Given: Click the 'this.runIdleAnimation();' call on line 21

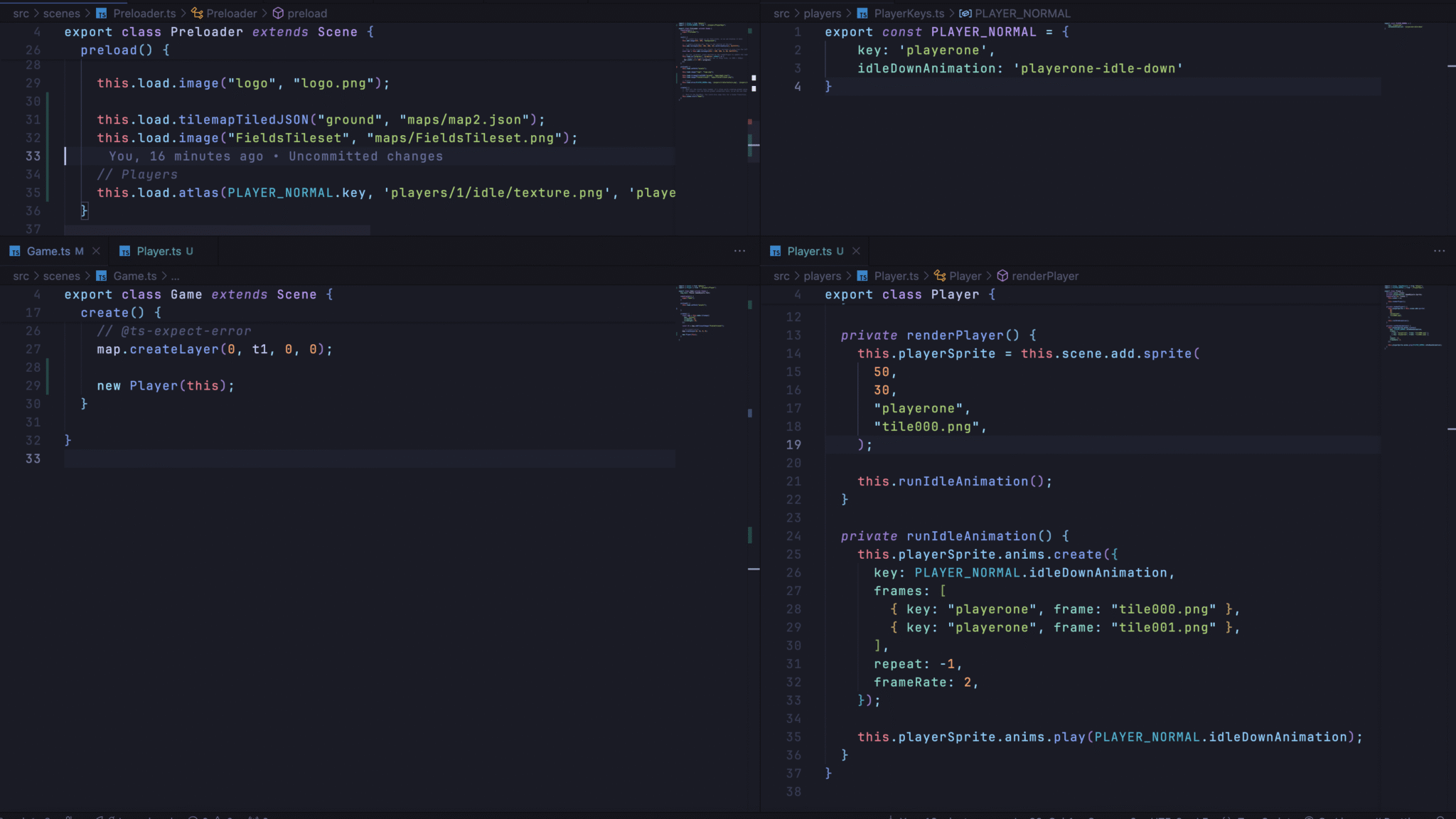Looking at the screenshot, I should (955, 481).
